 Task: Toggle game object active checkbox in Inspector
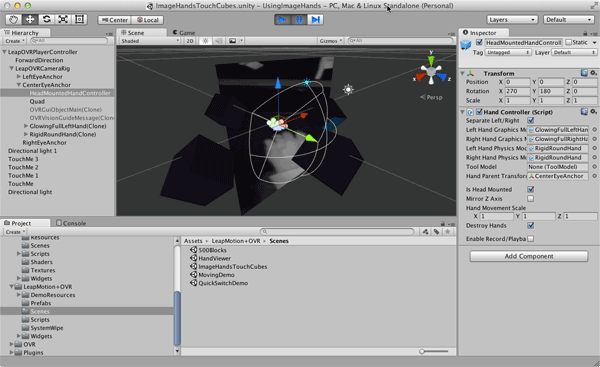pyautogui.click(x=479, y=42)
